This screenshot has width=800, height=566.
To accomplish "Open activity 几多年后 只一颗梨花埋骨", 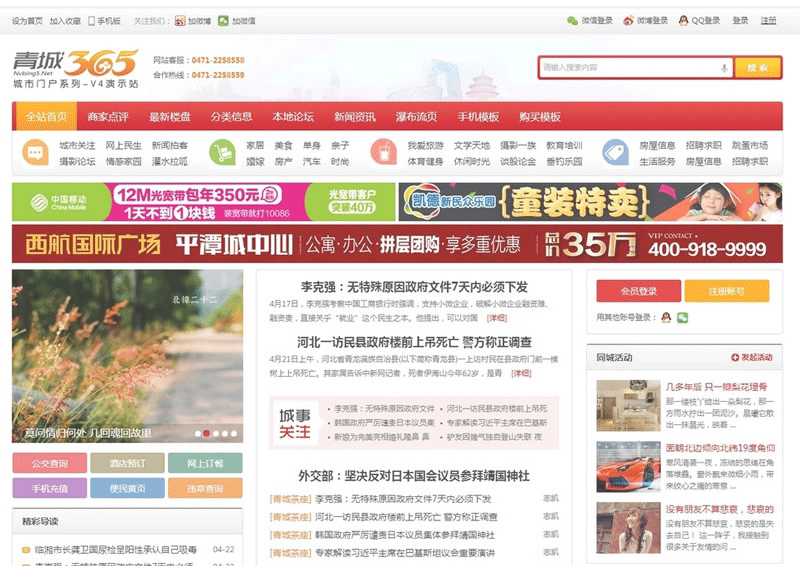I will pos(716,387).
